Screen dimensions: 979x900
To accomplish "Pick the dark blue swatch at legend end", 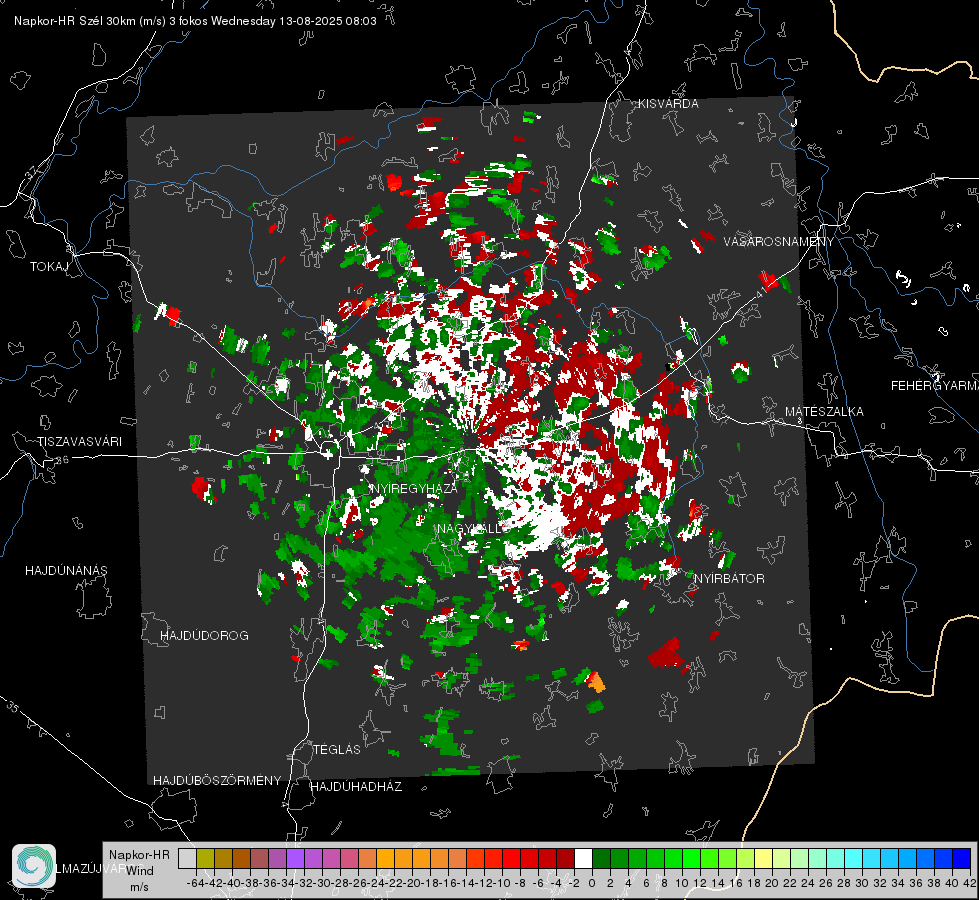I will (962, 859).
